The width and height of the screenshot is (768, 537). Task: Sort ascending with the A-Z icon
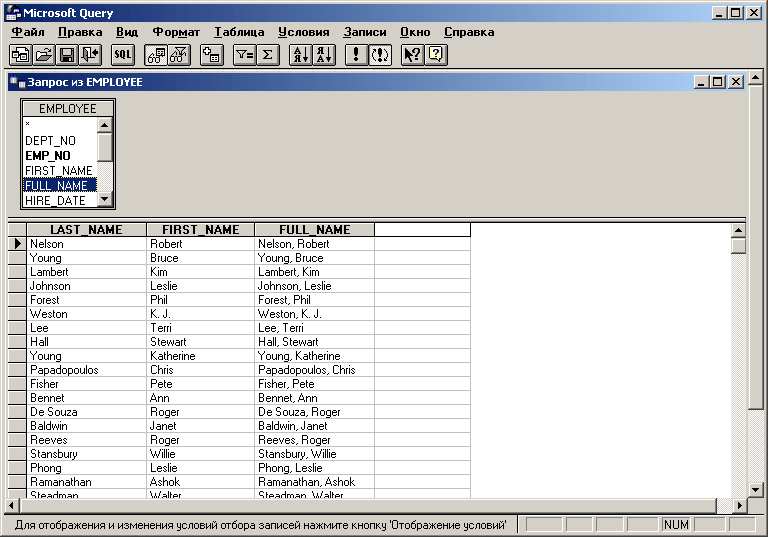point(299,55)
